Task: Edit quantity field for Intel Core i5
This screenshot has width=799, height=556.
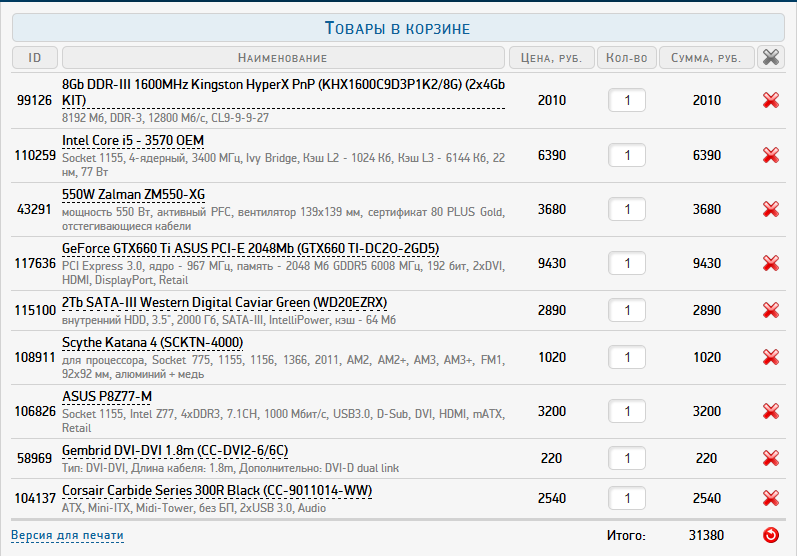Action: [626, 155]
